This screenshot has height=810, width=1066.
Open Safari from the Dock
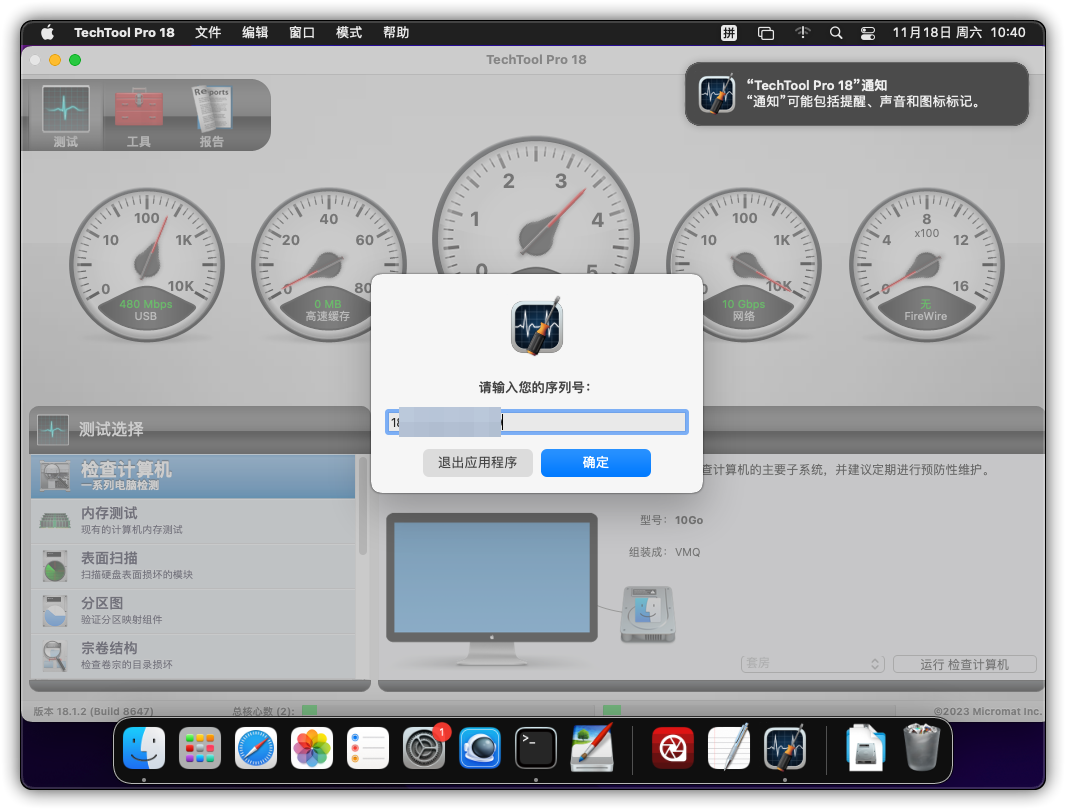[x=256, y=748]
